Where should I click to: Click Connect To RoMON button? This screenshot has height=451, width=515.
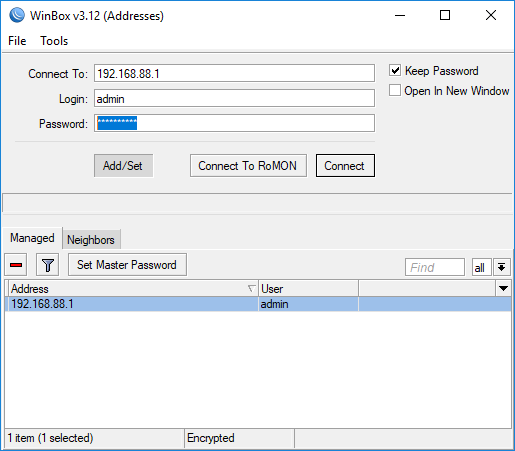tap(248, 166)
